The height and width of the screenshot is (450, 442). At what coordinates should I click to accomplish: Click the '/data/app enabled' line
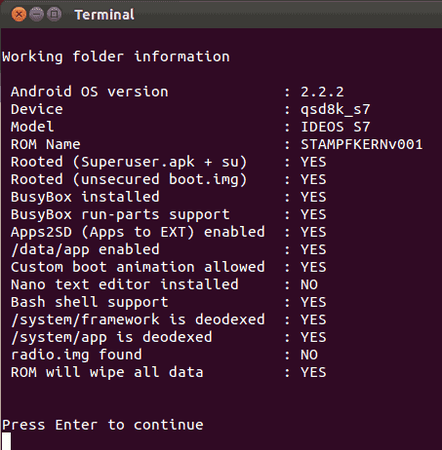(x=168, y=250)
